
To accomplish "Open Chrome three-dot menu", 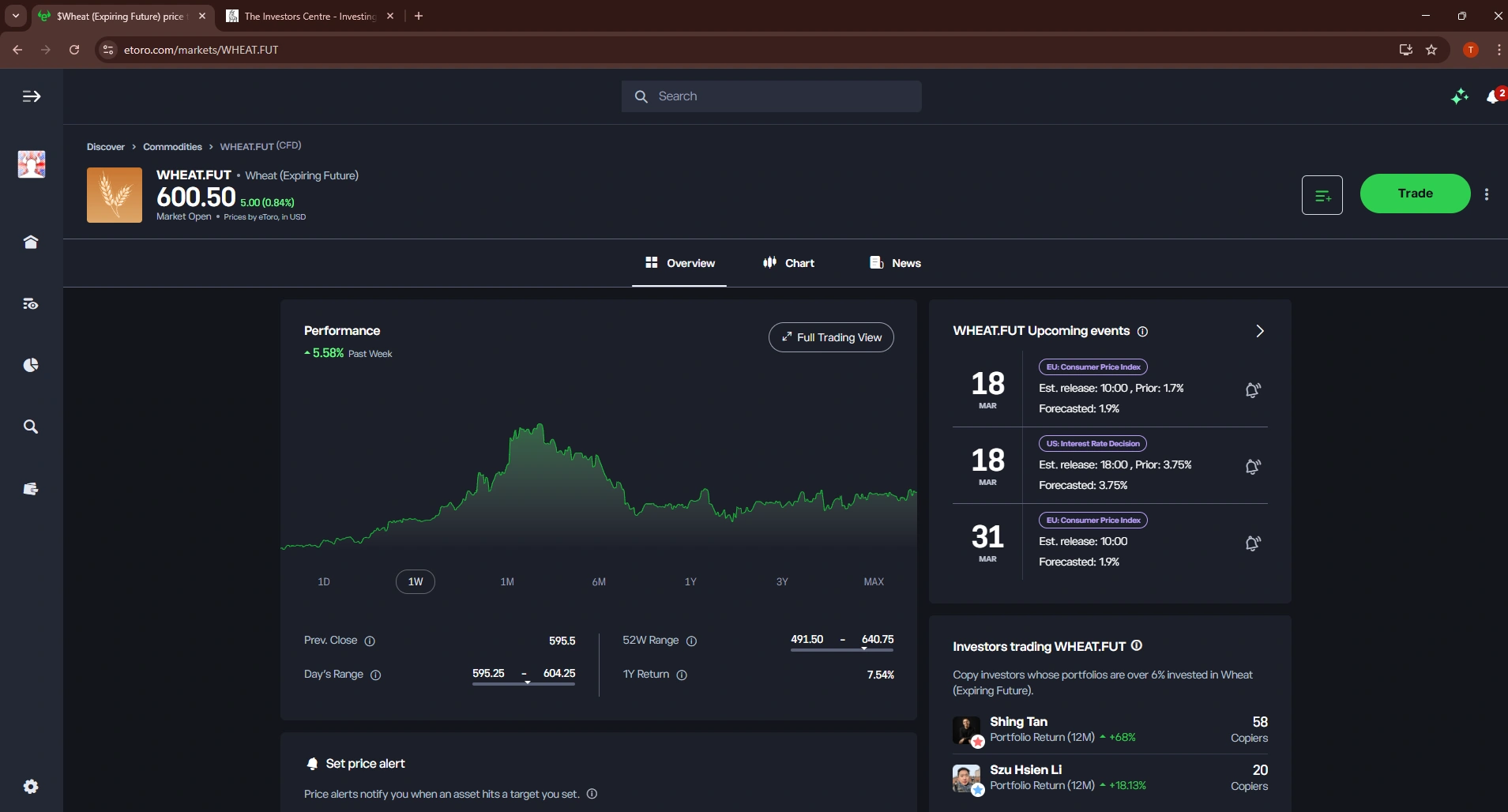I will click(1499, 50).
